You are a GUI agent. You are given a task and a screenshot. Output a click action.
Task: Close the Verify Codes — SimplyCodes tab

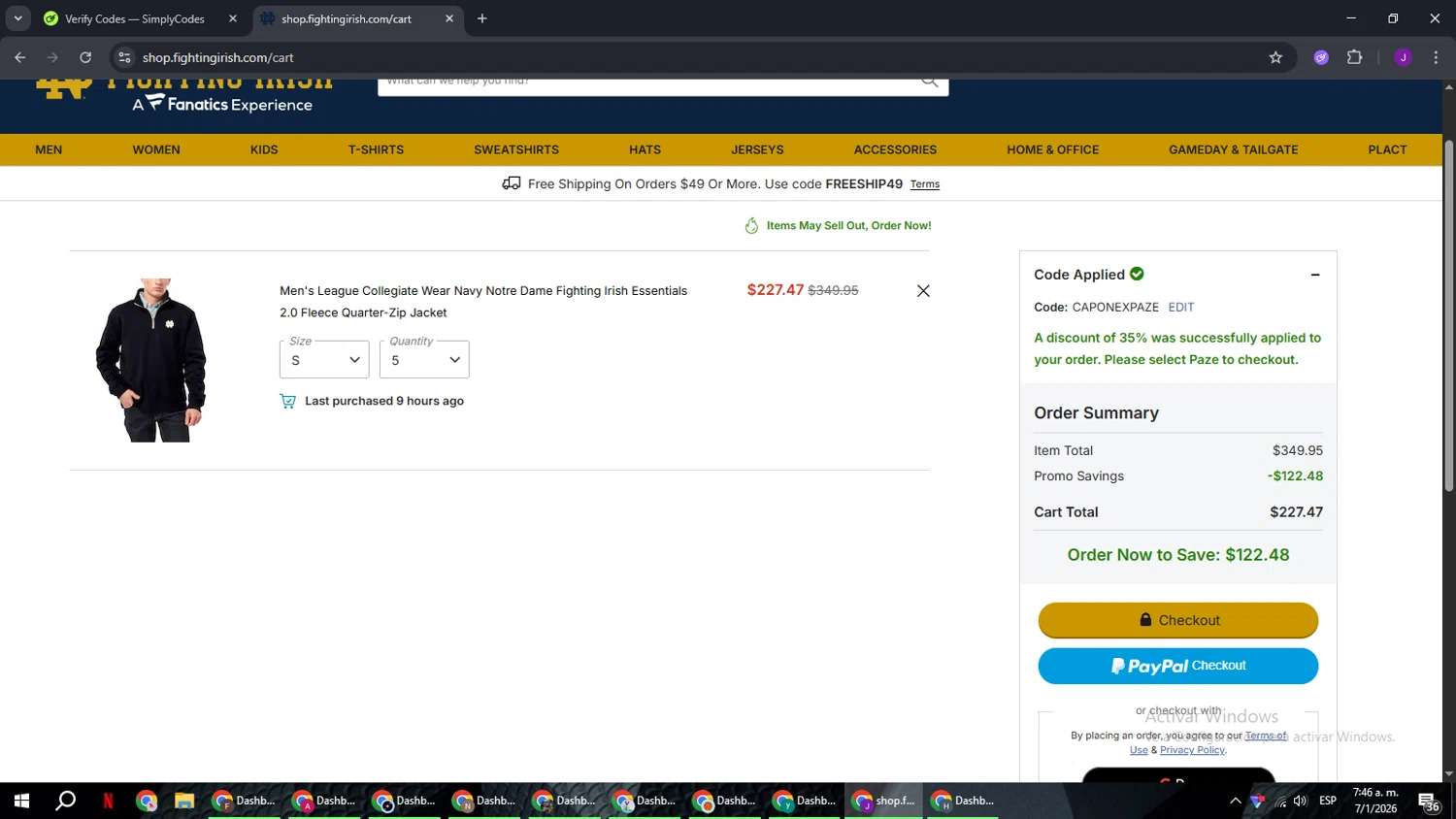coord(233,18)
